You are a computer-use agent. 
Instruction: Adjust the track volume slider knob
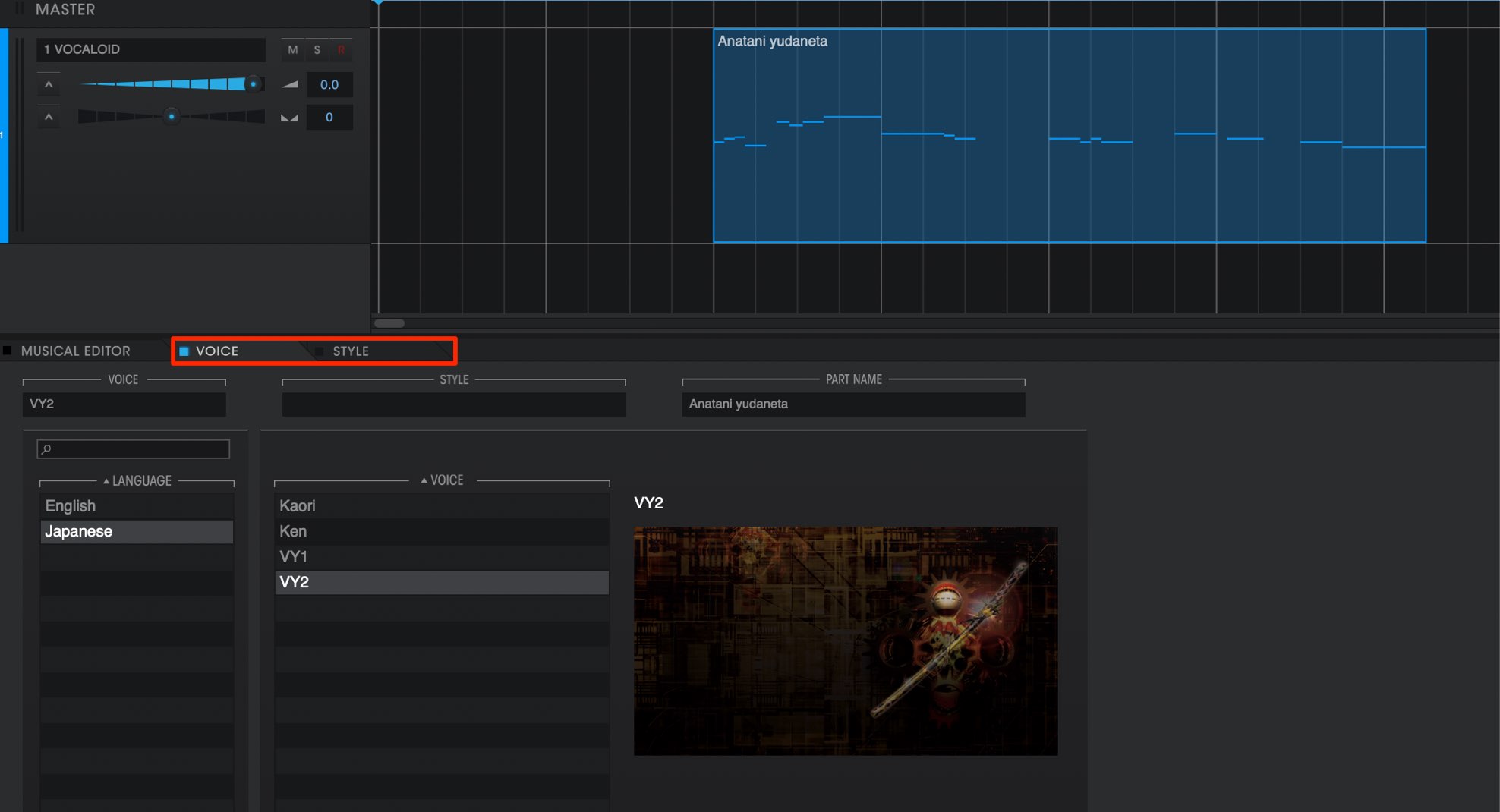(x=253, y=84)
